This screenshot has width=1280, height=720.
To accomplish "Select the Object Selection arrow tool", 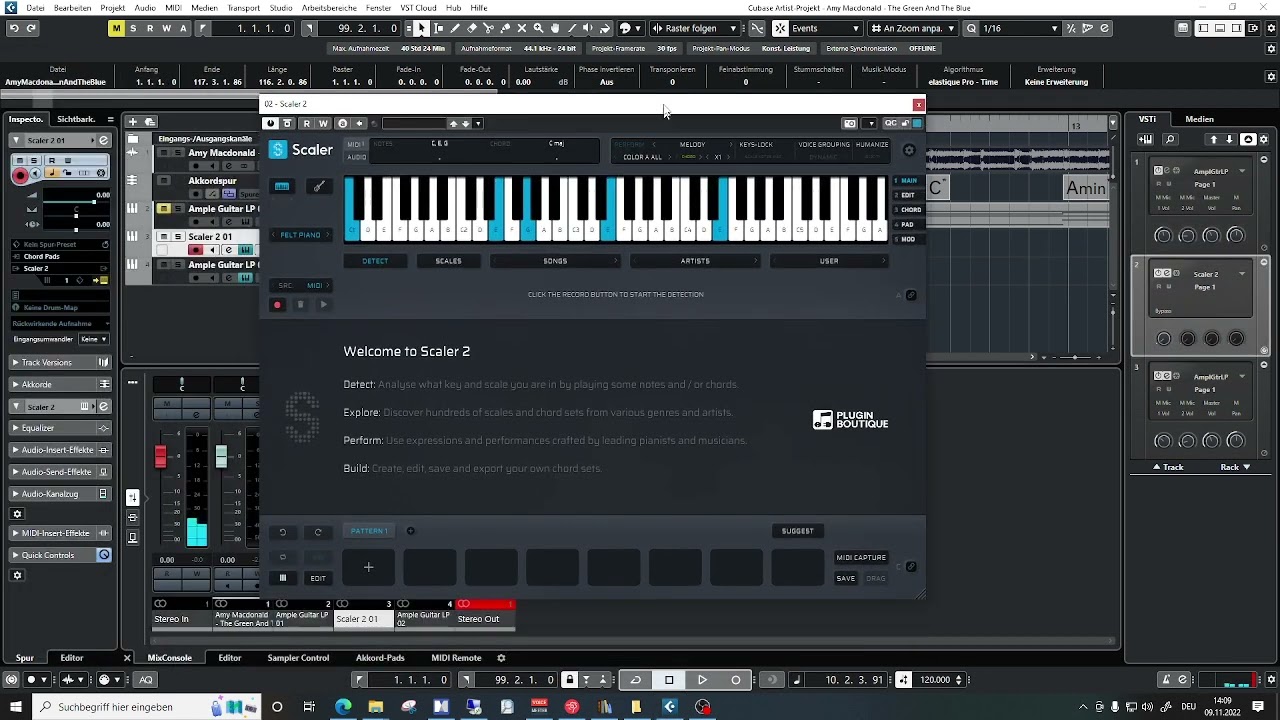I will [421, 28].
